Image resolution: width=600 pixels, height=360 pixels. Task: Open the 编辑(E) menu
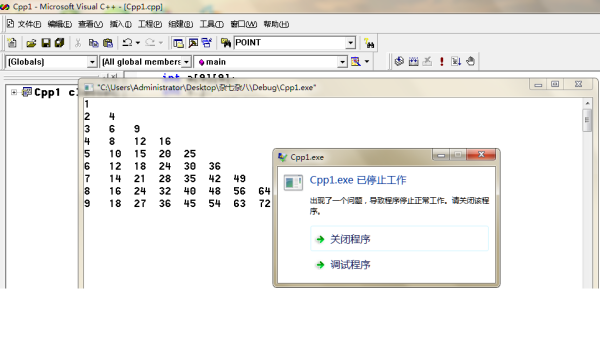pyautogui.click(x=60, y=24)
